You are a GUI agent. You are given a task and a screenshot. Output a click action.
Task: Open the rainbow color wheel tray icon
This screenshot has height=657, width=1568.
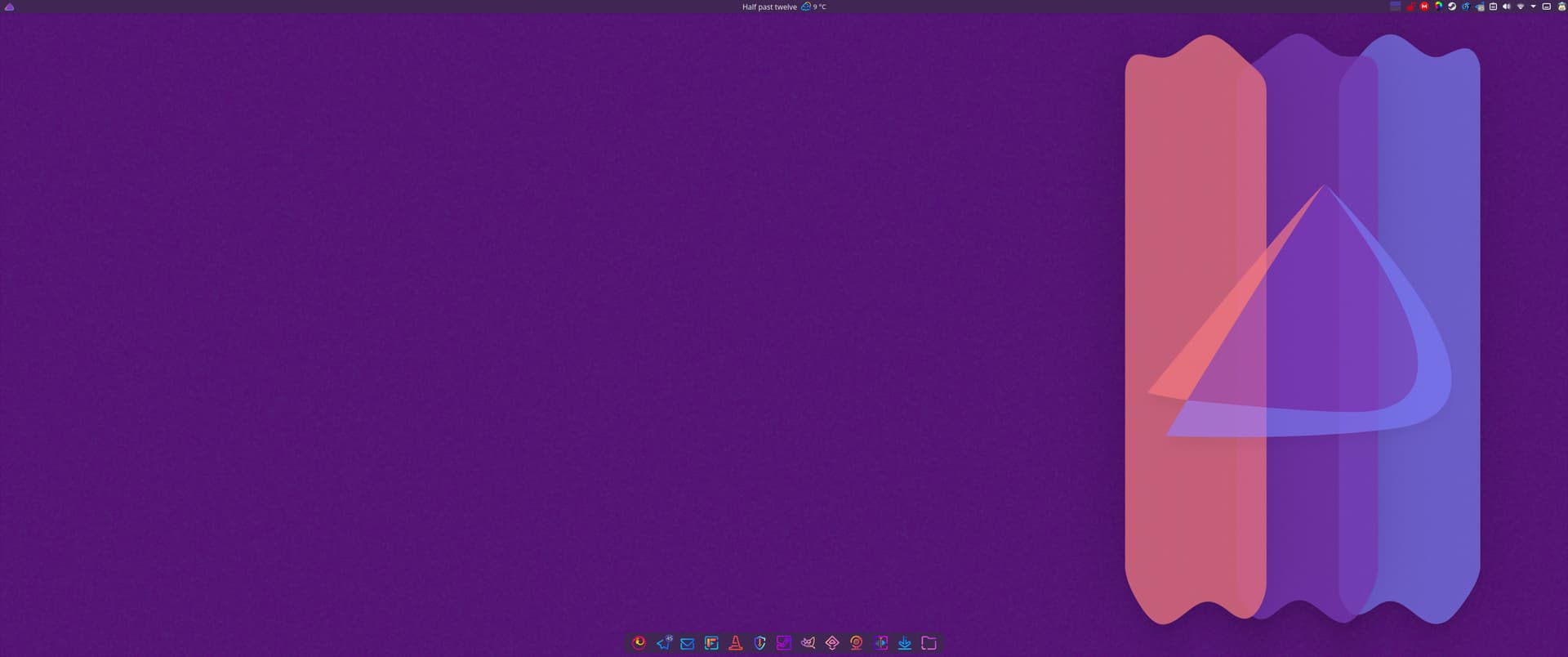pyautogui.click(x=1438, y=6)
